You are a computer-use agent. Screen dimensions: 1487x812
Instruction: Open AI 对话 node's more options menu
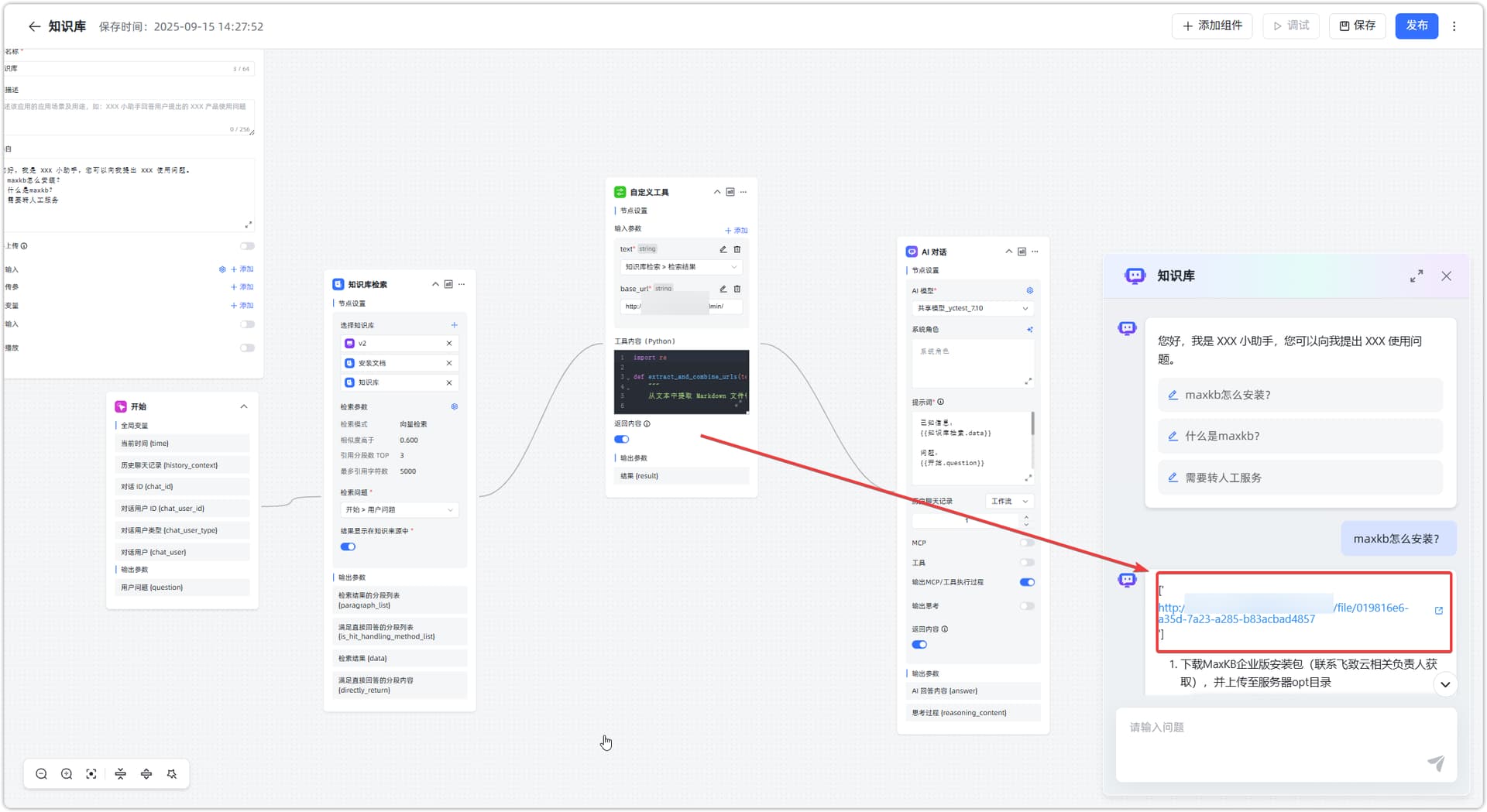click(x=1035, y=252)
